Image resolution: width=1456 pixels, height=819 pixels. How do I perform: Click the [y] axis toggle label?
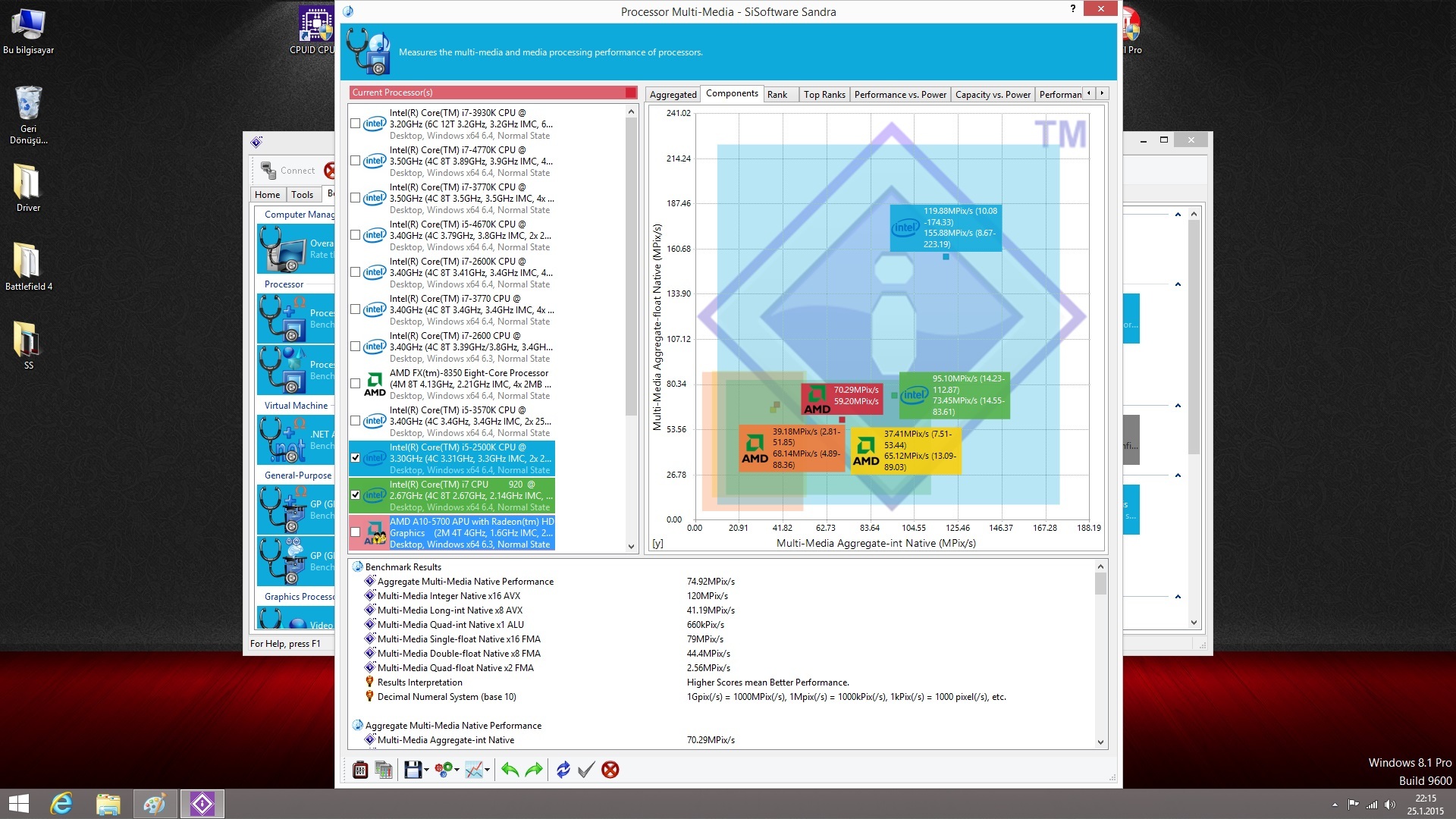(x=657, y=544)
